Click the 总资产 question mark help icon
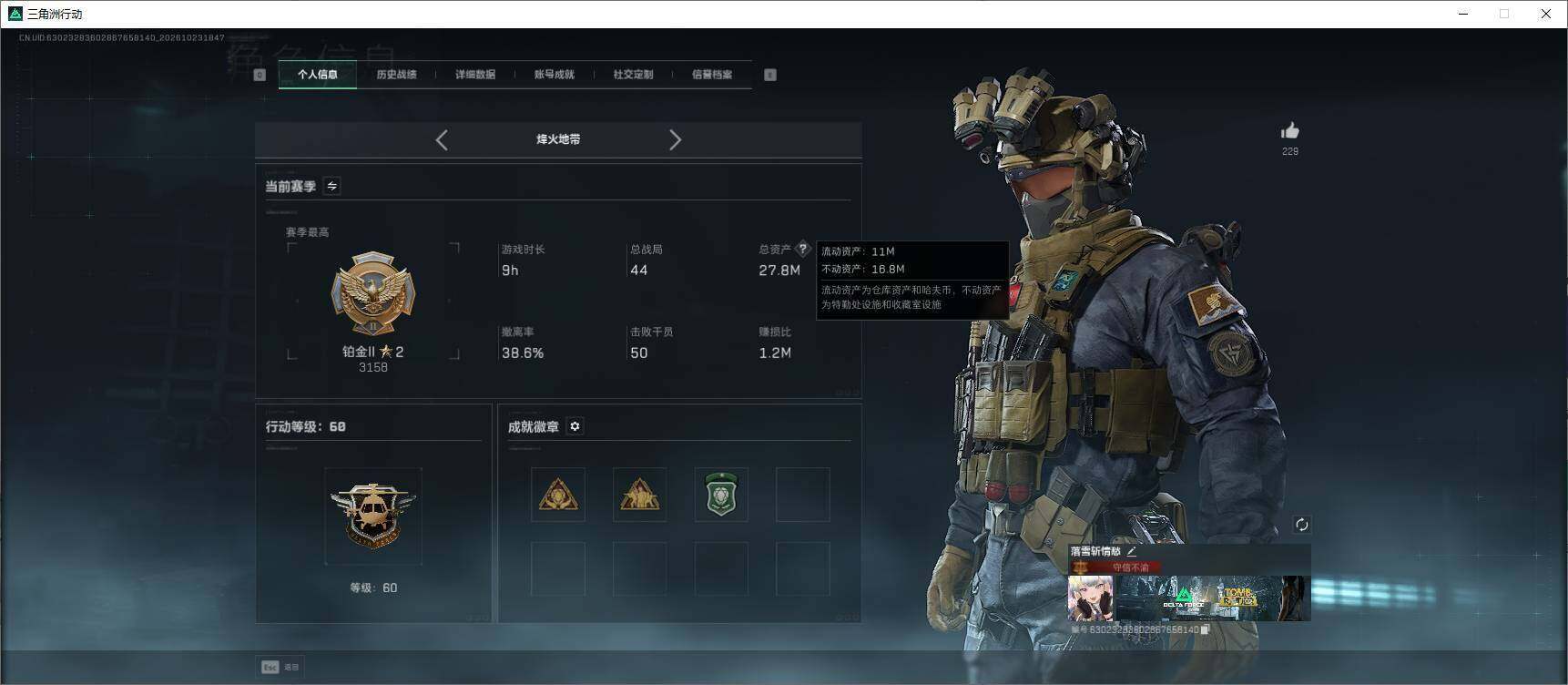Viewport: 1568px width, 685px height. 802,248
